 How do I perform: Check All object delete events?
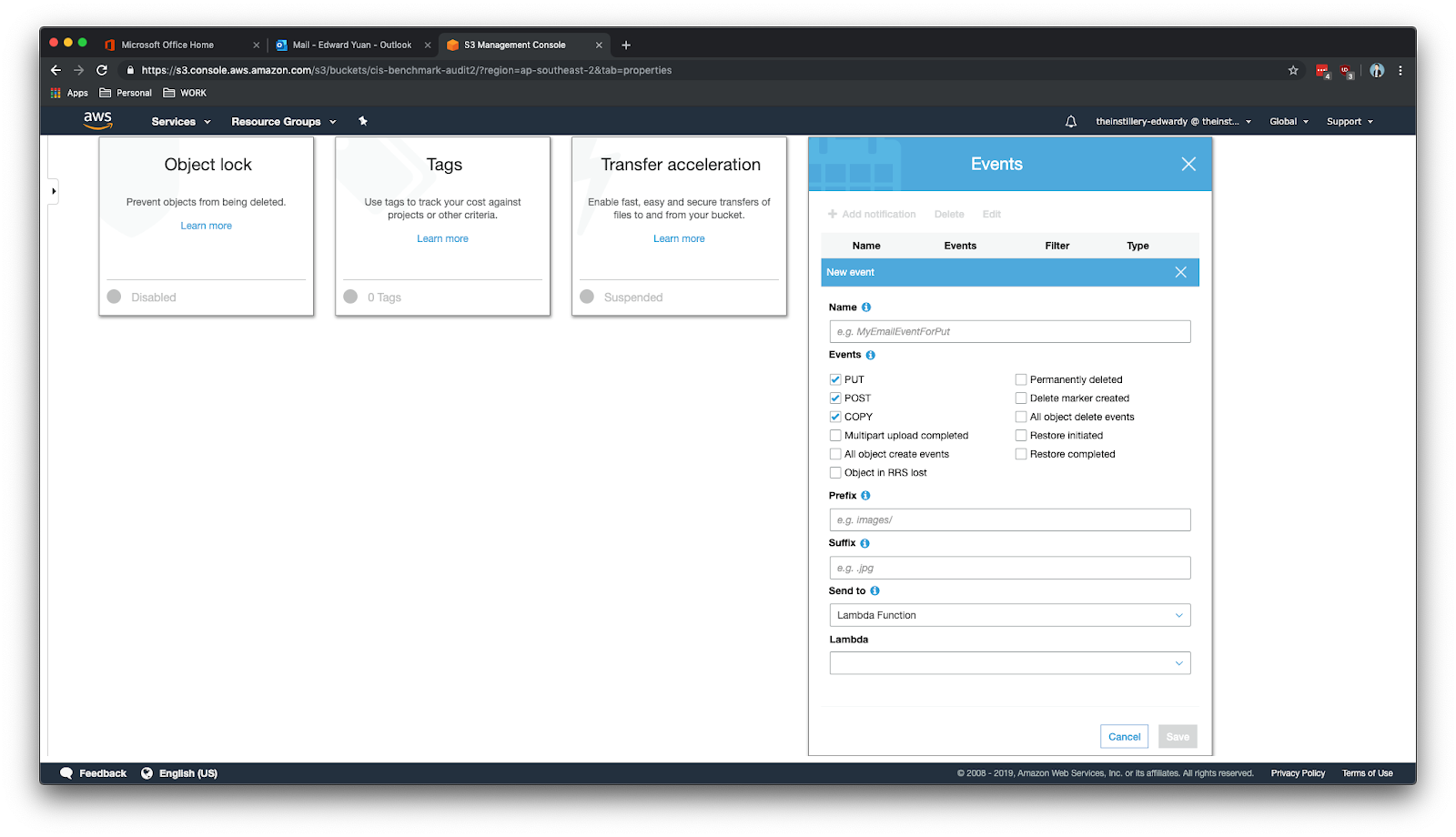1021,417
